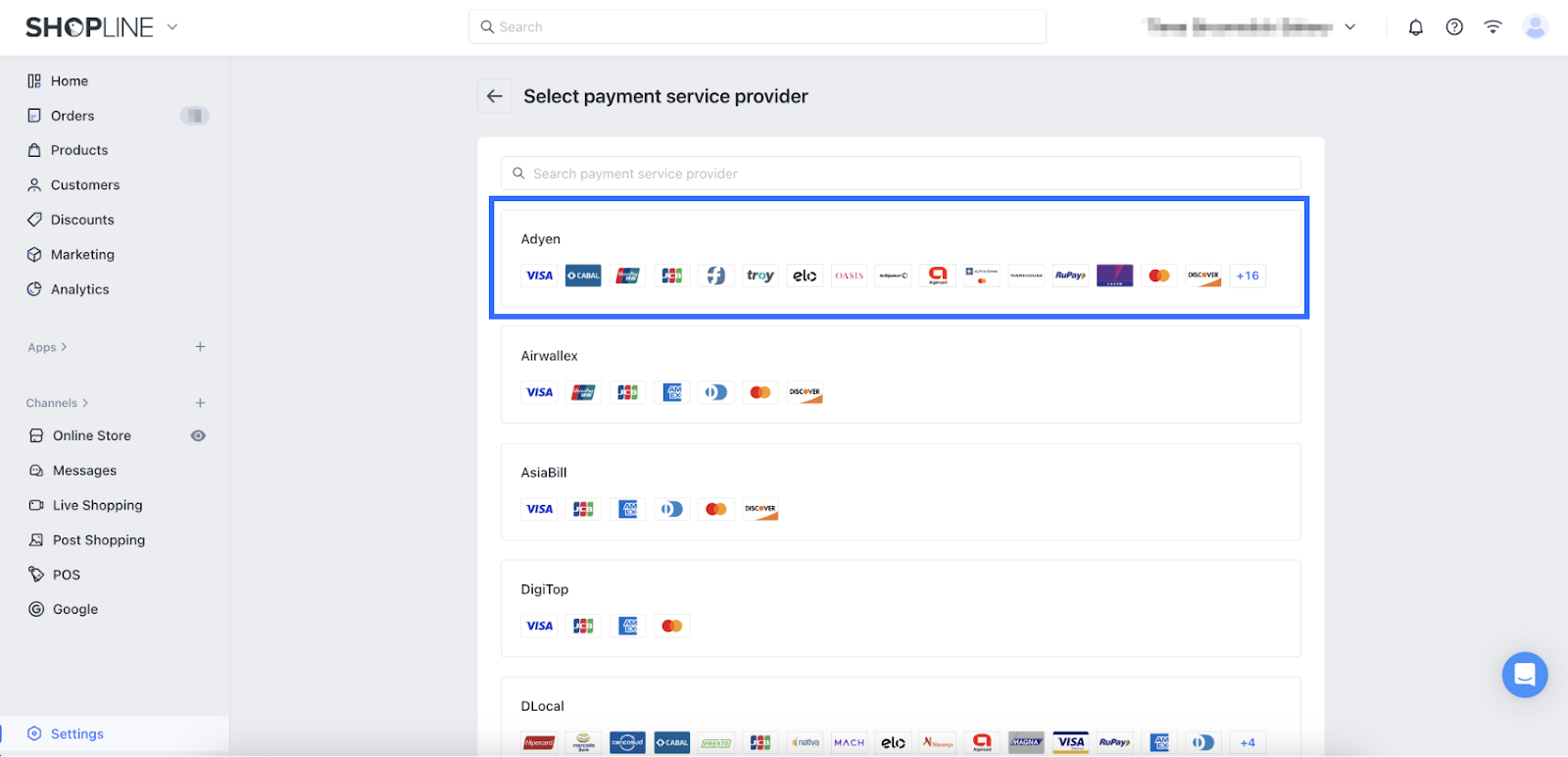The height and width of the screenshot is (757, 1568).
Task: Expand the Apps section
Action: (x=47, y=347)
